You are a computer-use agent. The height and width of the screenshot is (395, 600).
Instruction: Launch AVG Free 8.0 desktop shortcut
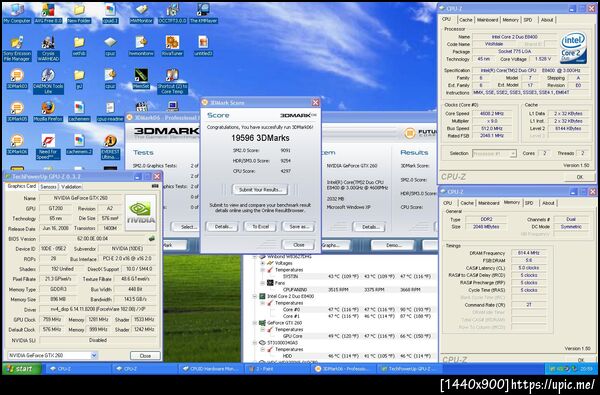pos(48,13)
